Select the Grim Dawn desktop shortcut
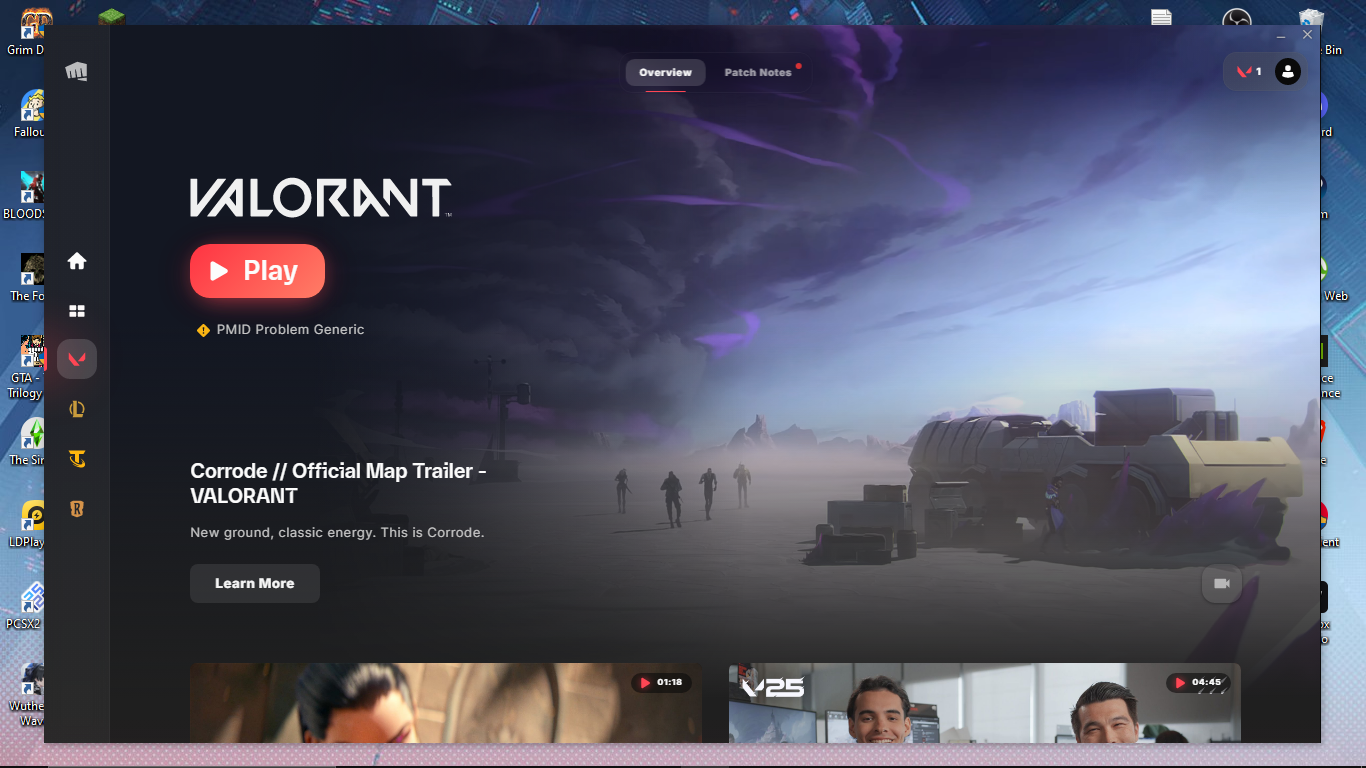This screenshot has width=1366, height=768. (x=24, y=32)
